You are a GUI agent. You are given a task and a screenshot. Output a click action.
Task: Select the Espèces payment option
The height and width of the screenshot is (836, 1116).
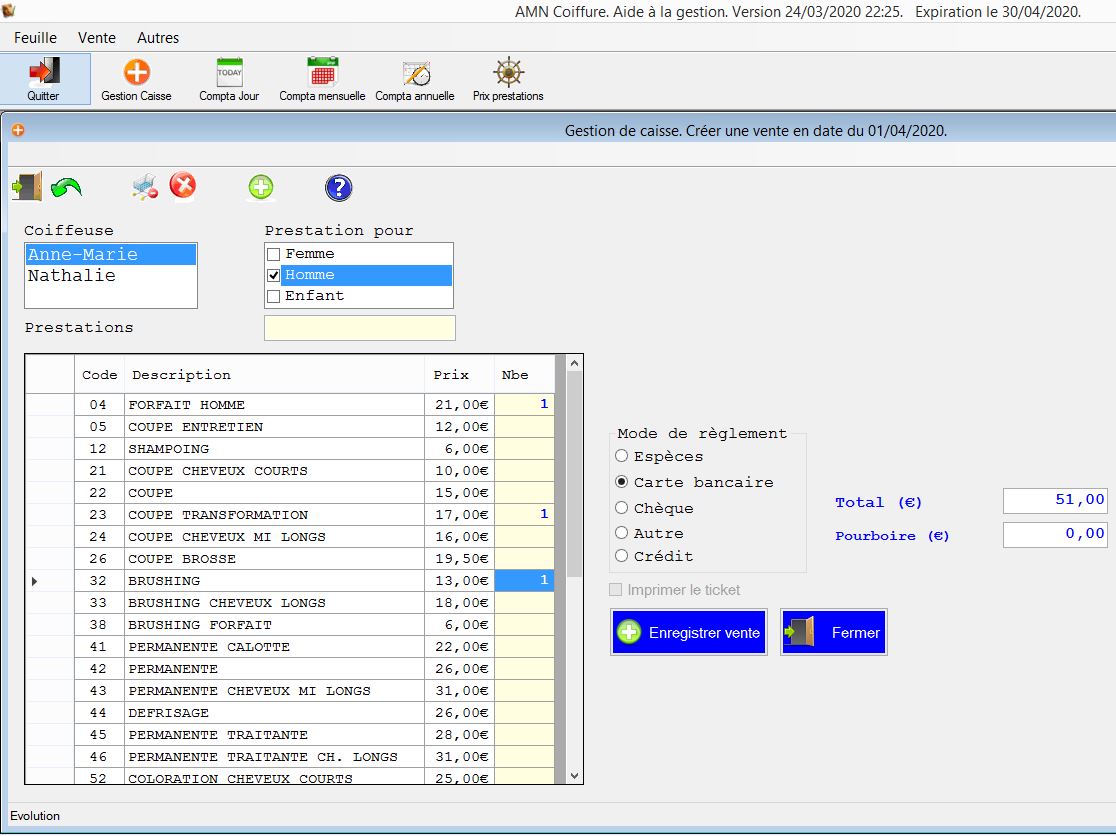pyautogui.click(x=621, y=455)
